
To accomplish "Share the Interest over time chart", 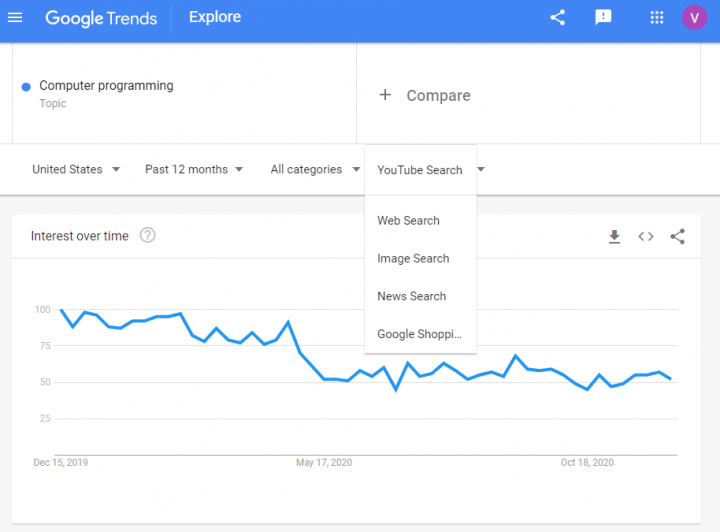I will click(677, 236).
